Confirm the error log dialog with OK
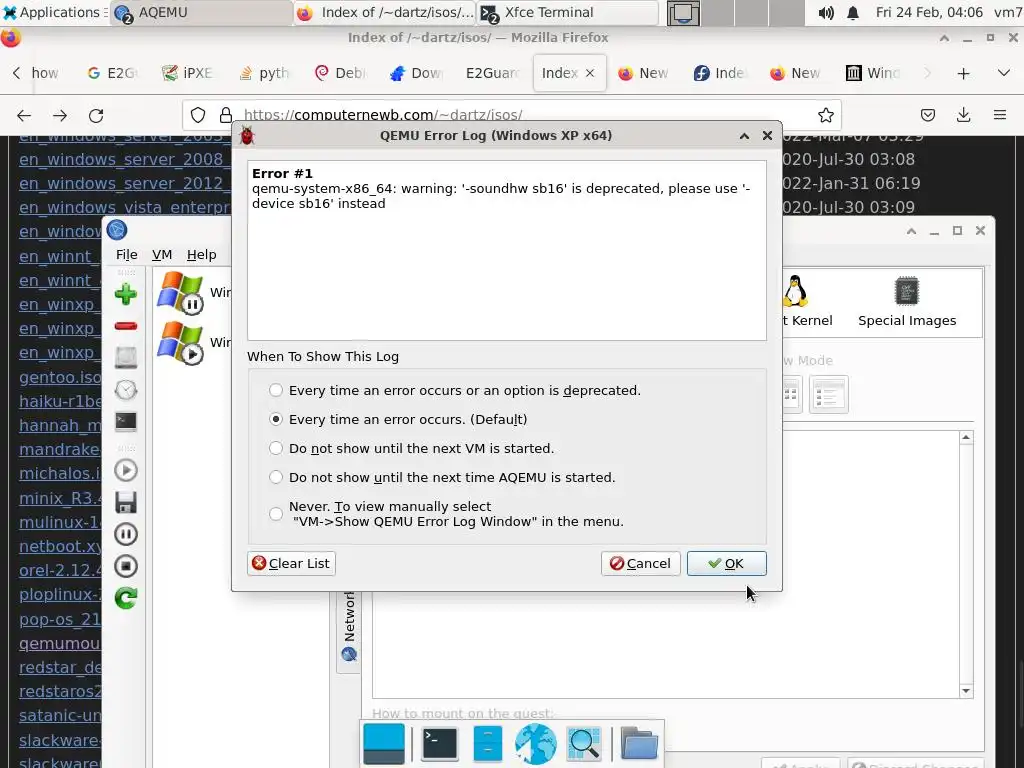The width and height of the screenshot is (1024, 768). [x=726, y=563]
